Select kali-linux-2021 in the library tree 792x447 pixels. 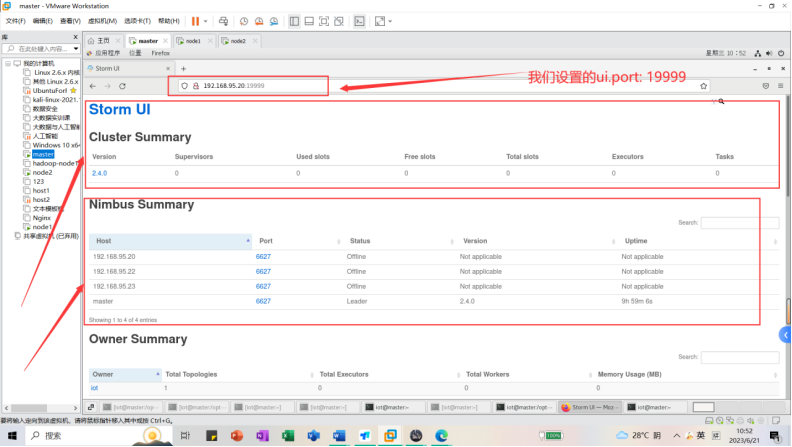[x=56, y=100]
